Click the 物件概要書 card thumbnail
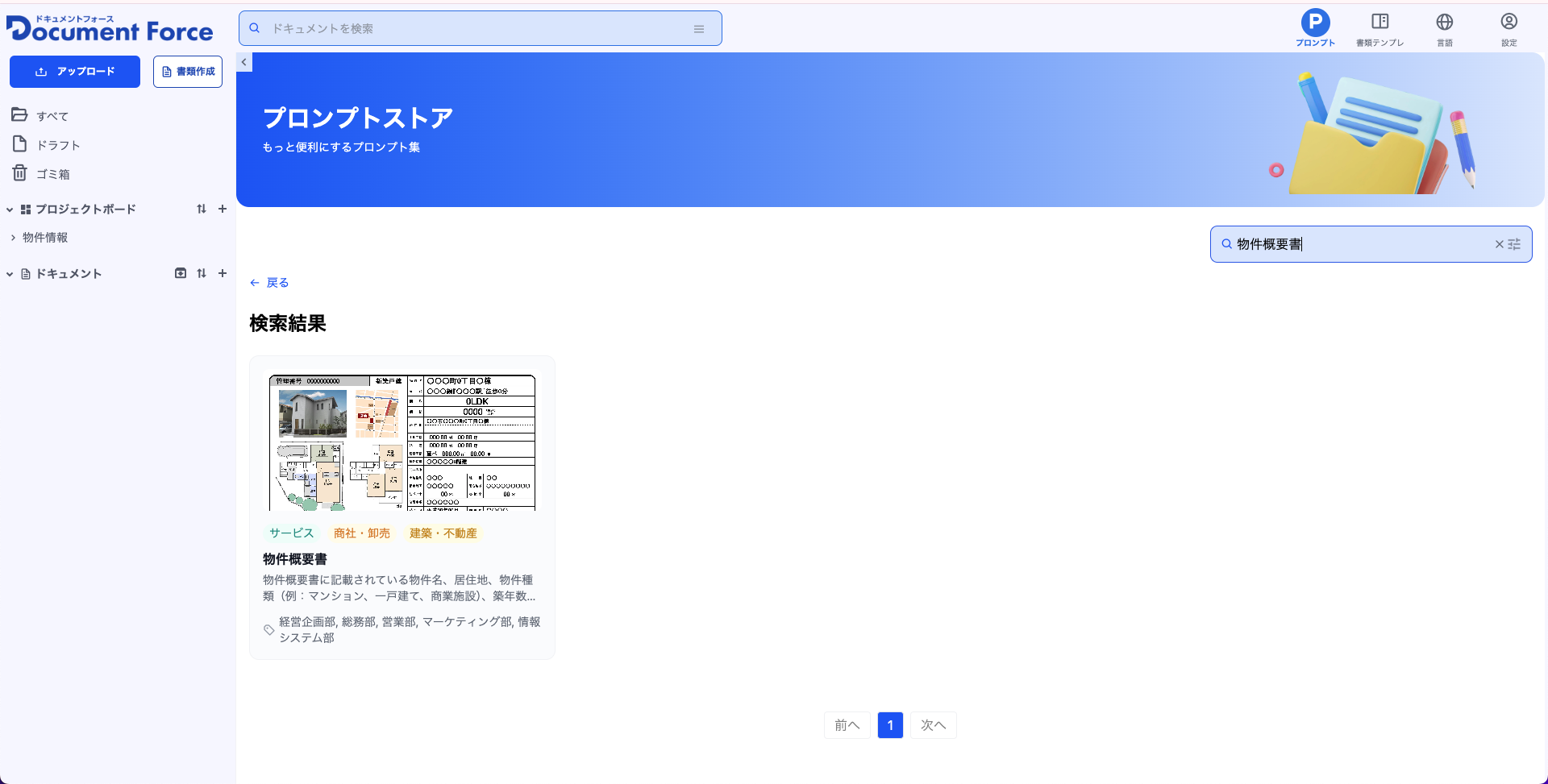The width and height of the screenshot is (1548, 784). (402, 441)
